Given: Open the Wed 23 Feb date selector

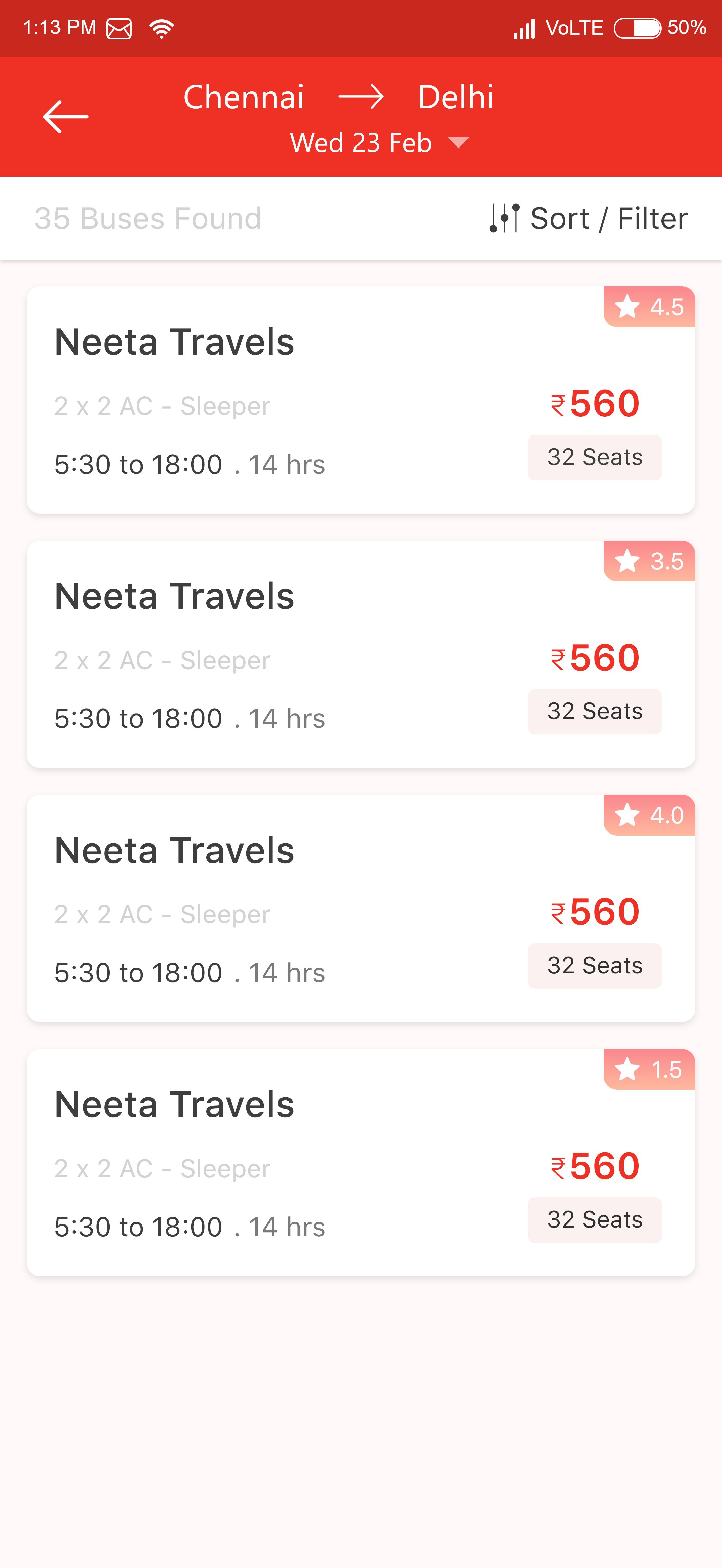Looking at the screenshot, I should click(x=361, y=142).
